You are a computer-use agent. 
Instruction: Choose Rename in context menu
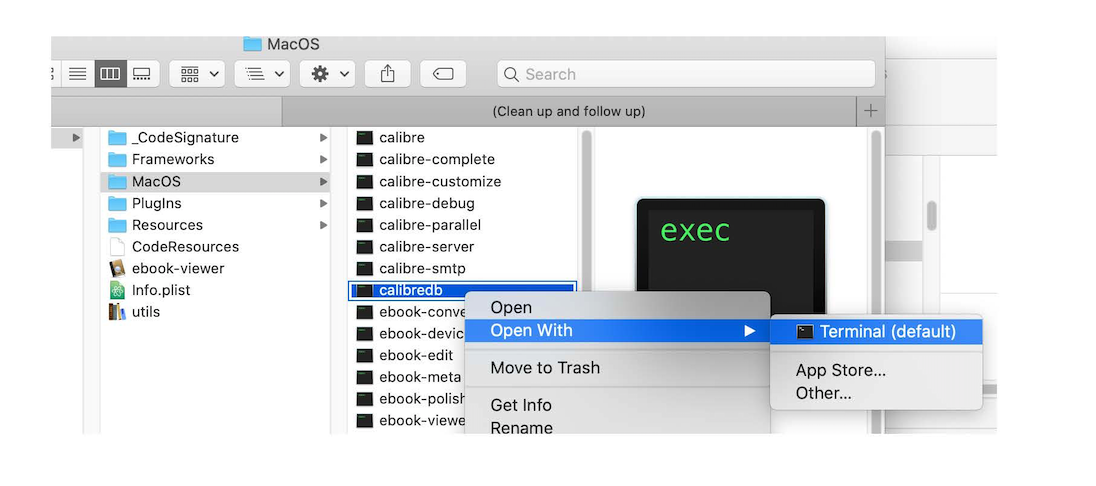coord(617,427)
